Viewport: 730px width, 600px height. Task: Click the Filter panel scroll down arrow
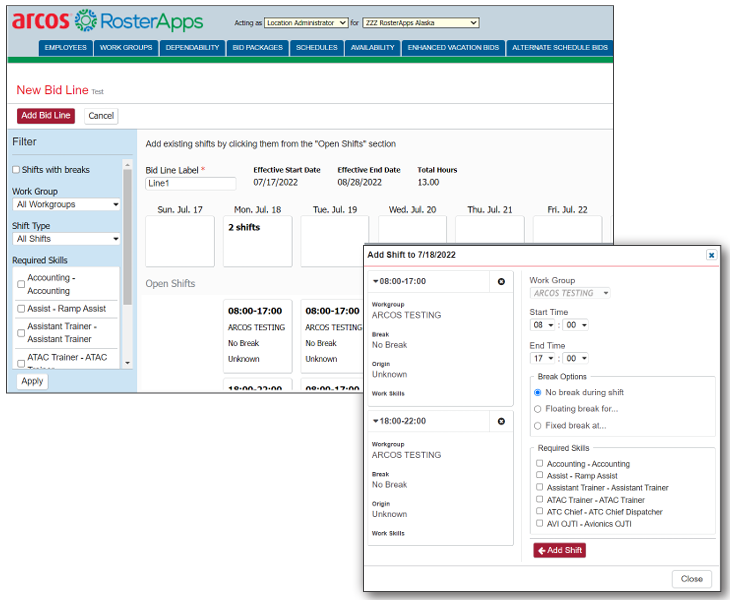pyautogui.click(x=128, y=363)
